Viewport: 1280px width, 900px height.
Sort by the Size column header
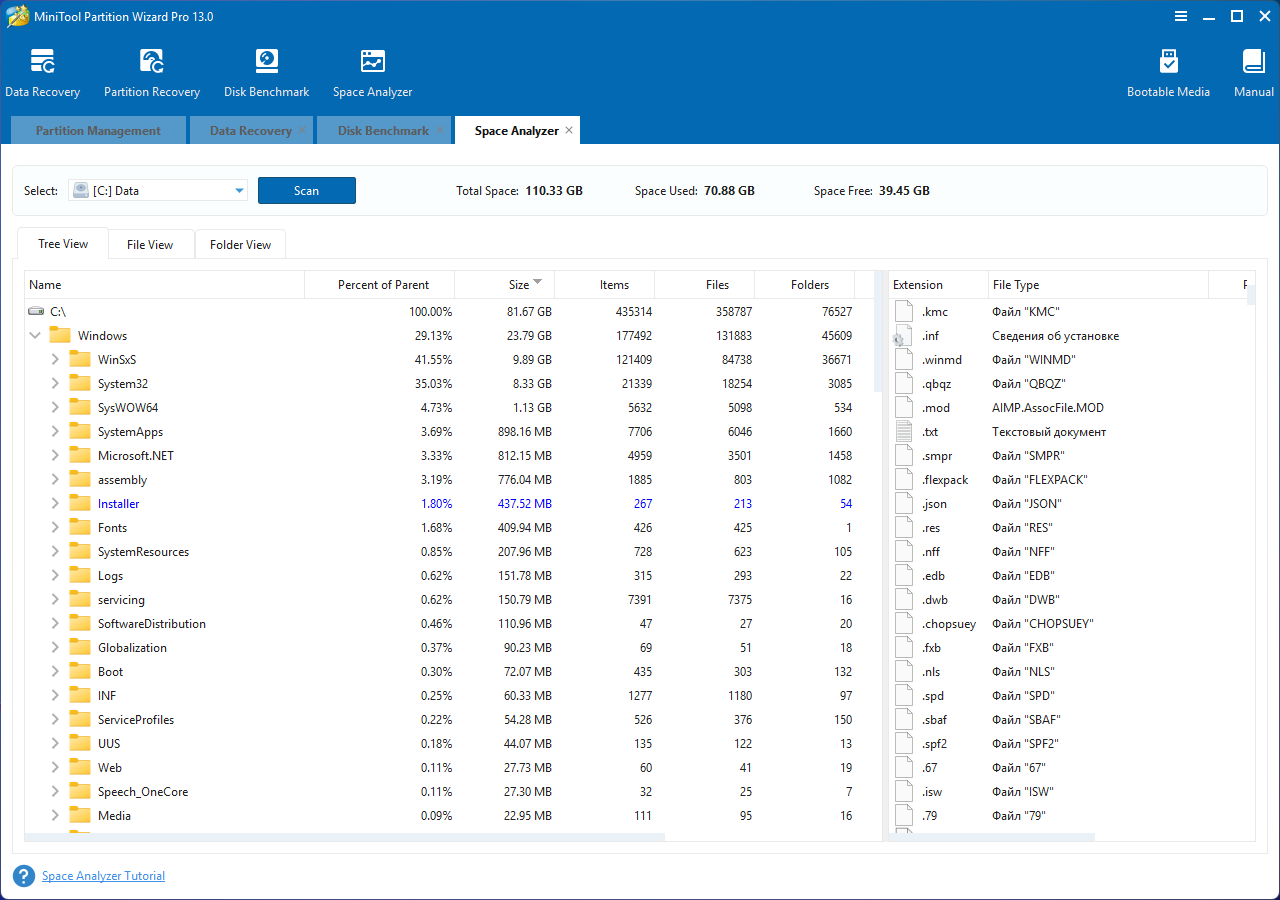click(504, 285)
